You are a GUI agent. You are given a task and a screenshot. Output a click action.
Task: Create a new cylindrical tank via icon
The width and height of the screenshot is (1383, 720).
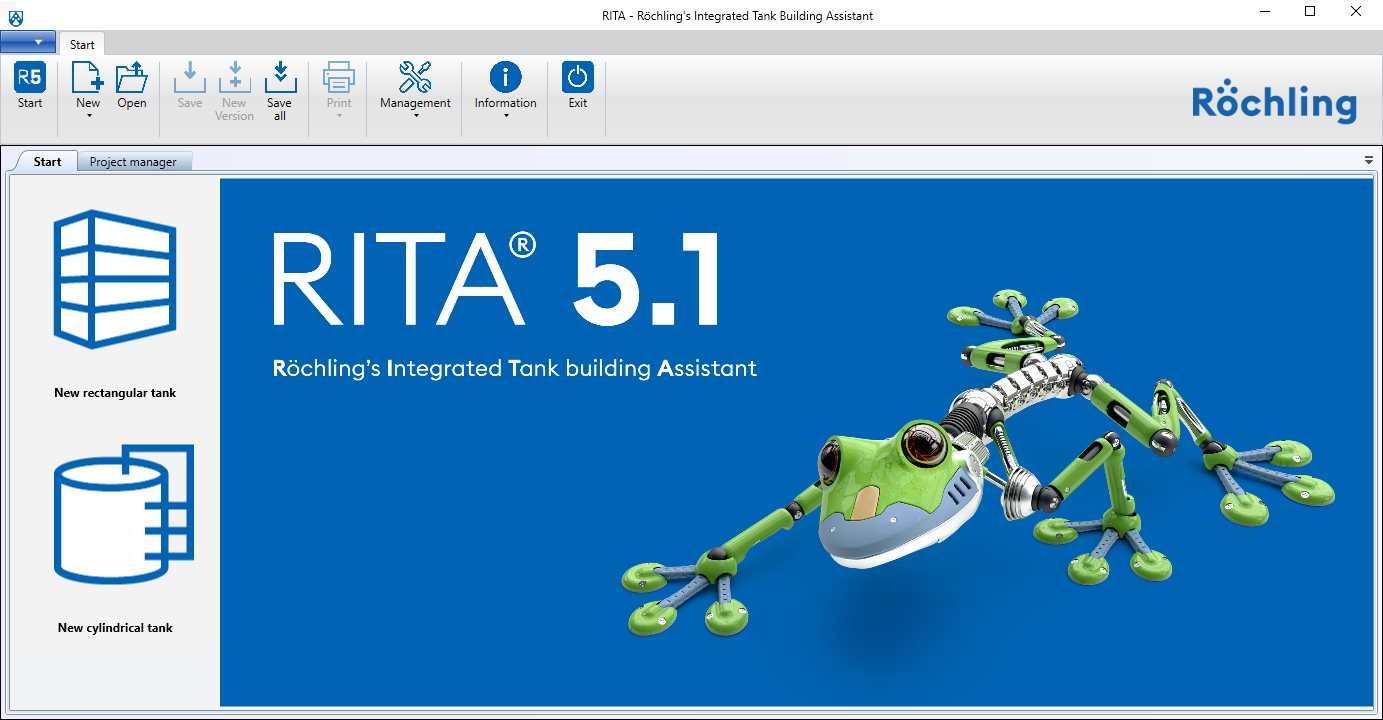(122, 514)
